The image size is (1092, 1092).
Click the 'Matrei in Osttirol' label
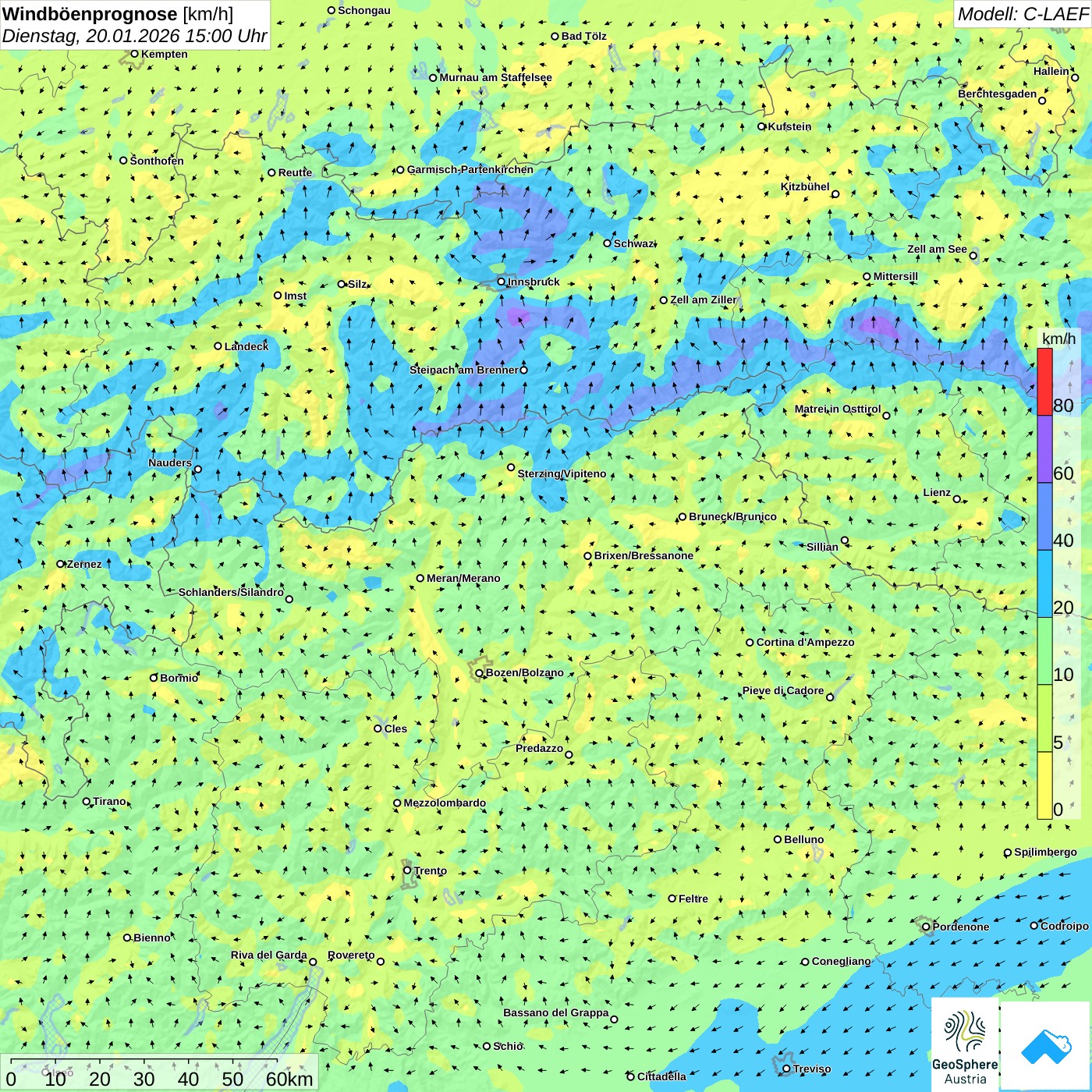point(838,409)
